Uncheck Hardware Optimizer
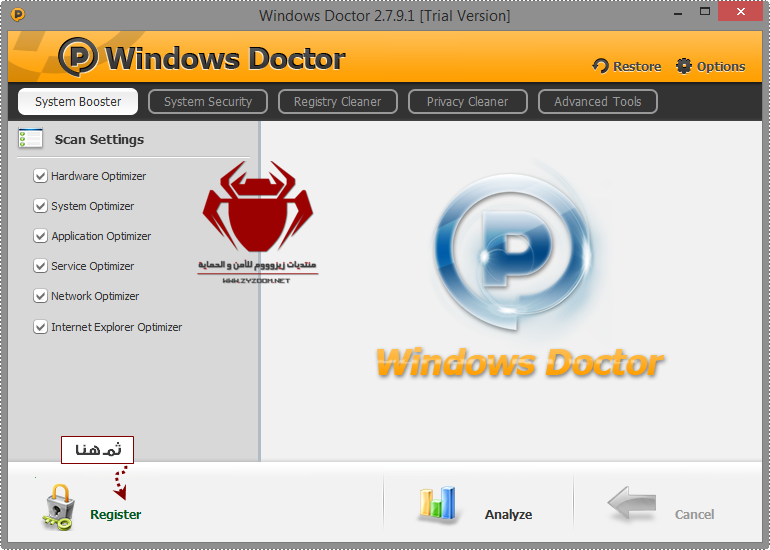The image size is (770, 550). [x=40, y=176]
